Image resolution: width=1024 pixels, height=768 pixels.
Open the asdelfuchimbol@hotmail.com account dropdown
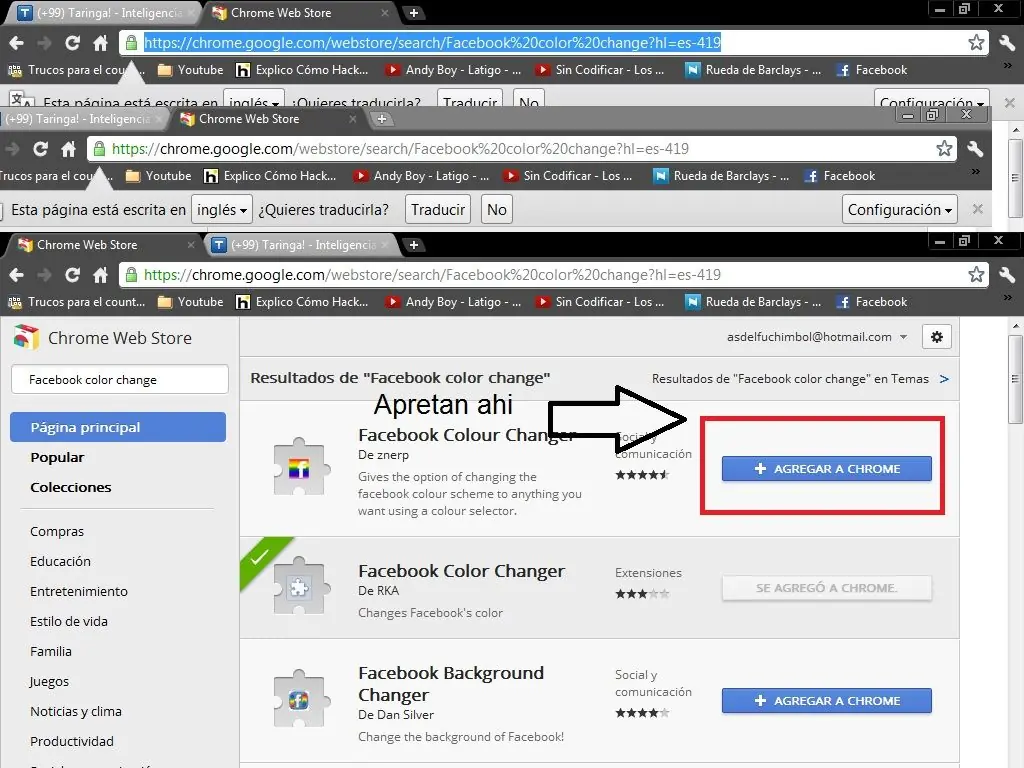pyautogui.click(x=817, y=337)
